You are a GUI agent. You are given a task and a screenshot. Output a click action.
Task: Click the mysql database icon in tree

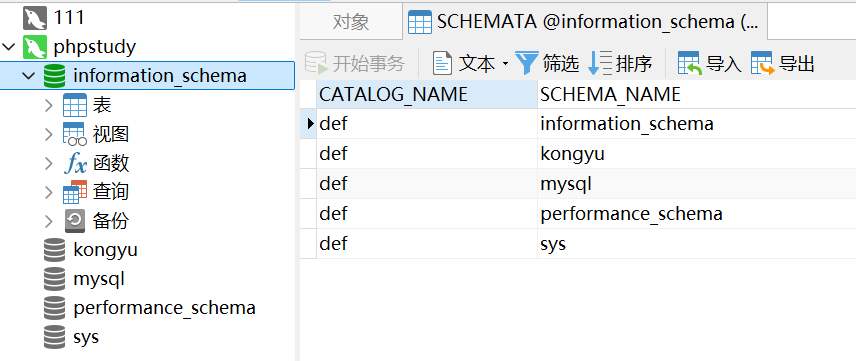coord(54,279)
